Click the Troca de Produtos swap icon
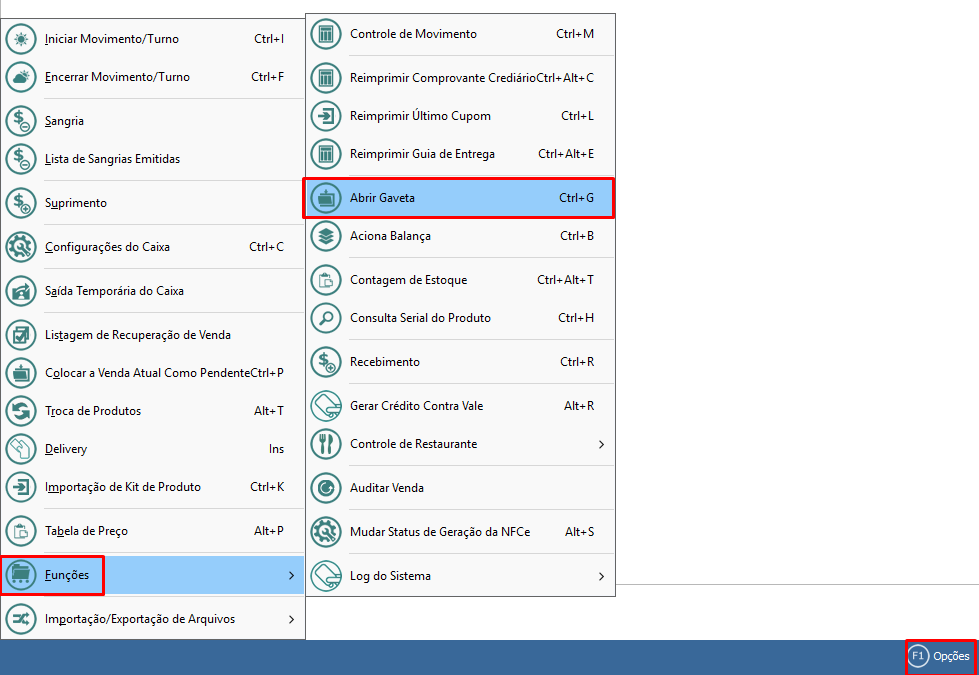Screen dimensions: 979x675 (21, 411)
